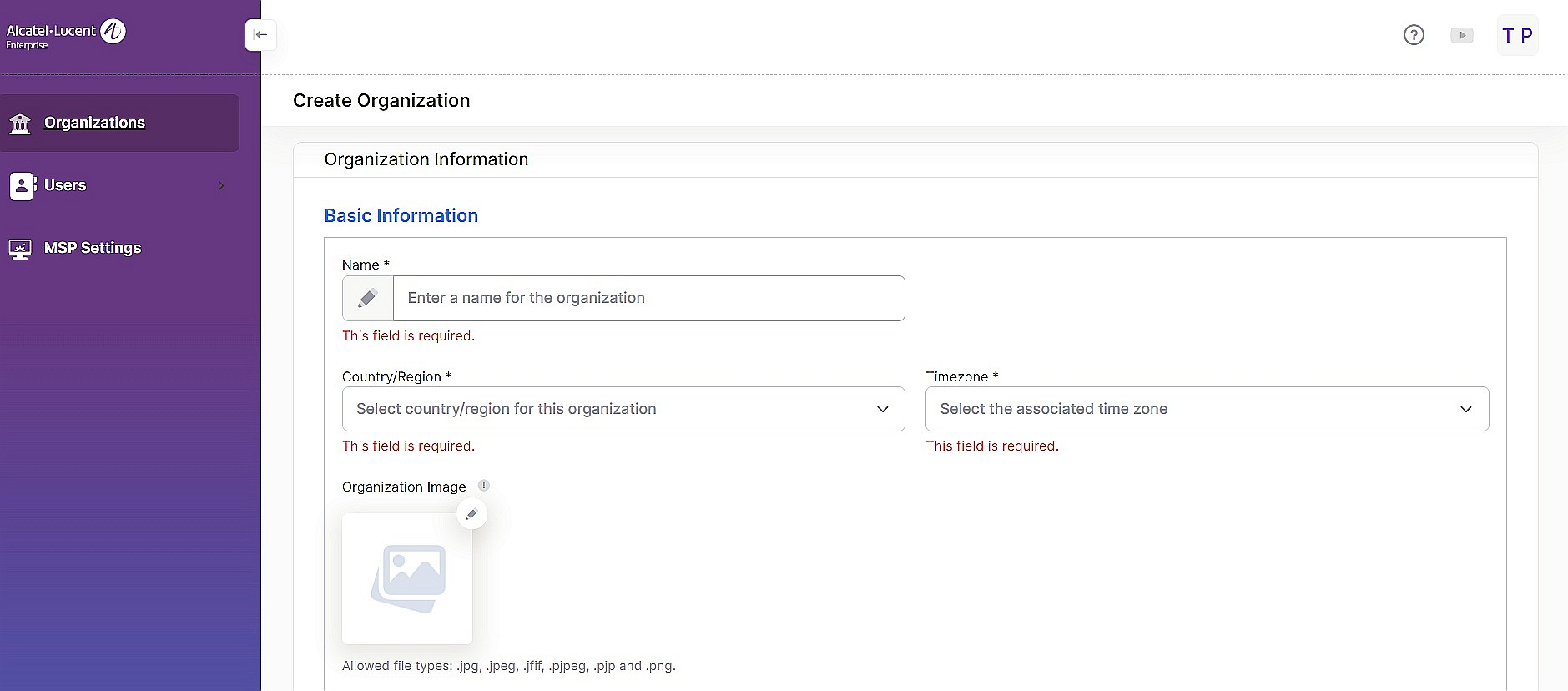Edit organization image via pencil button
The width and height of the screenshot is (1568, 691).
[471, 514]
